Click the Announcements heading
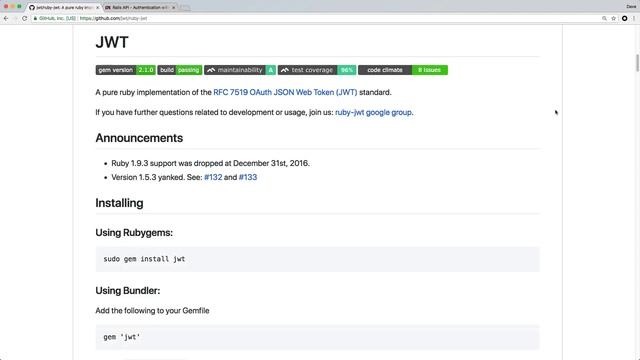This screenshot has height=360, width=640. pyautogui.click(x=139, y=138)
